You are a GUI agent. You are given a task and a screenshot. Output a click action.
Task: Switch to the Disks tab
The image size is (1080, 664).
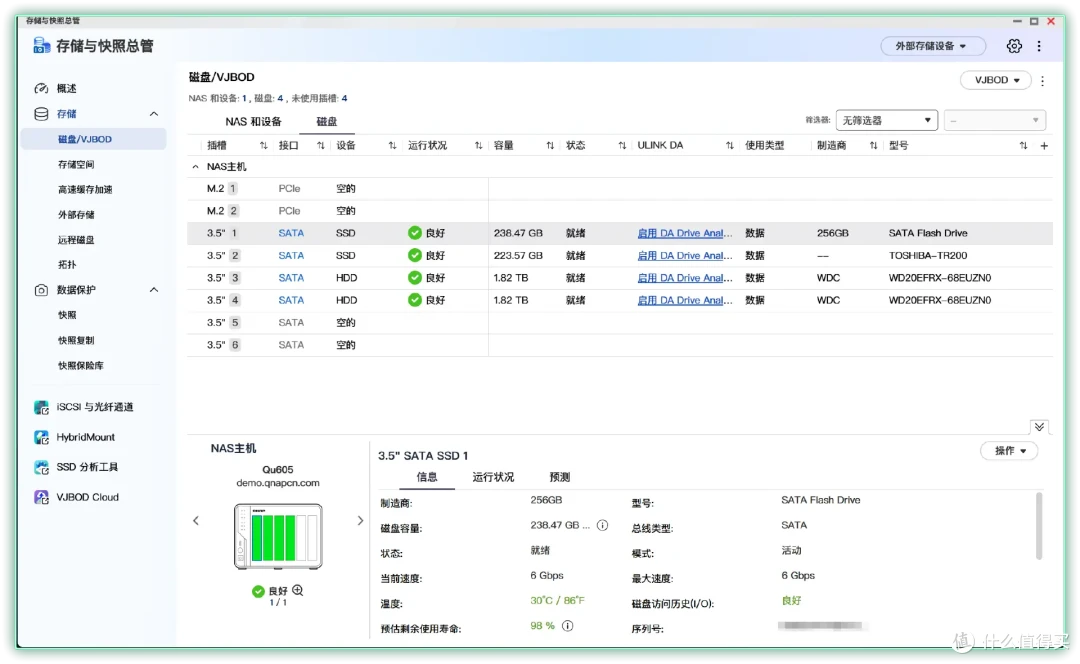pos(326,122)
